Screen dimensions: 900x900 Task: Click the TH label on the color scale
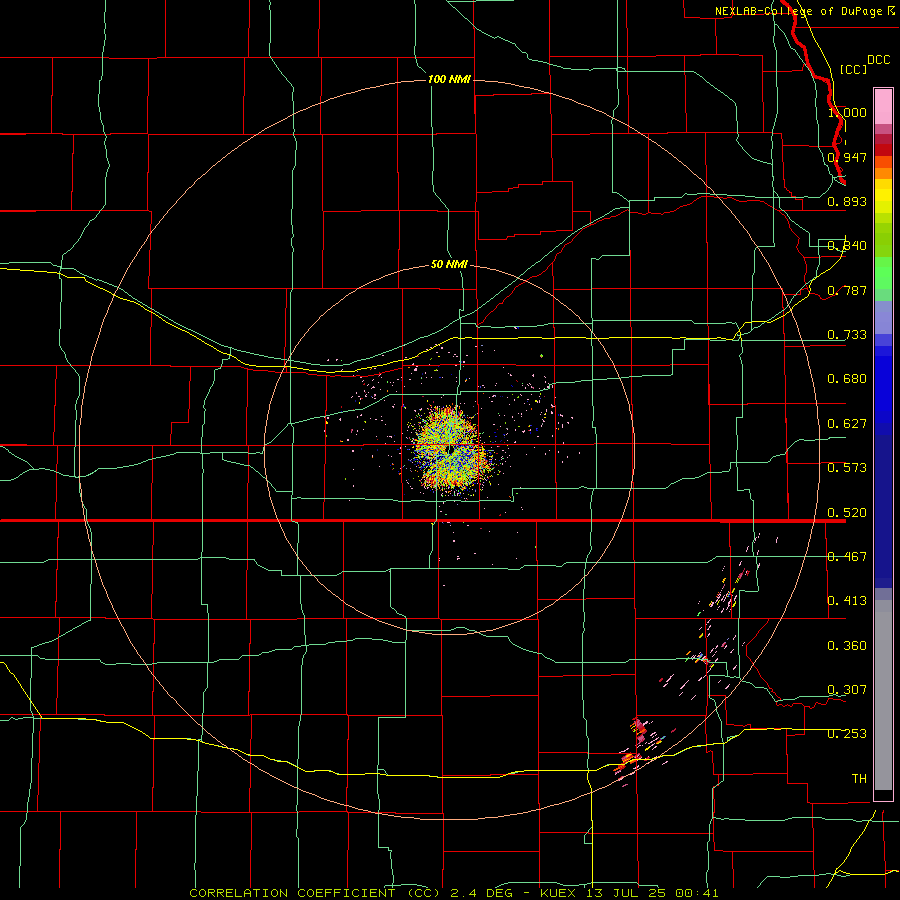pos(859,779)
